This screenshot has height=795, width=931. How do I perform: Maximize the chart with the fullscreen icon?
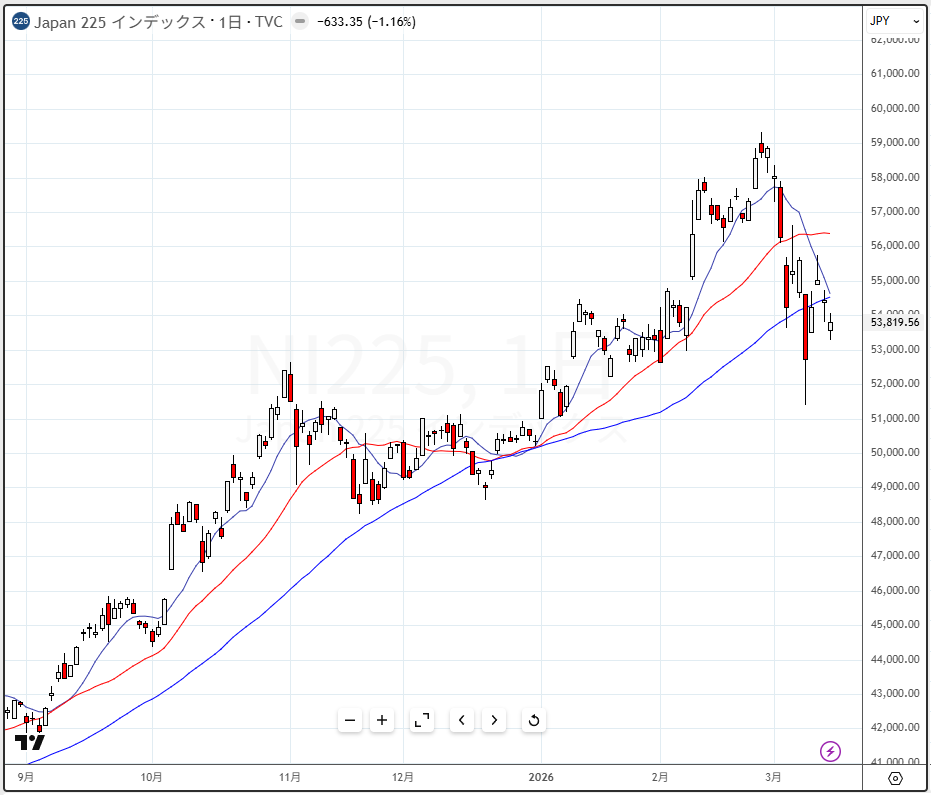422,720
